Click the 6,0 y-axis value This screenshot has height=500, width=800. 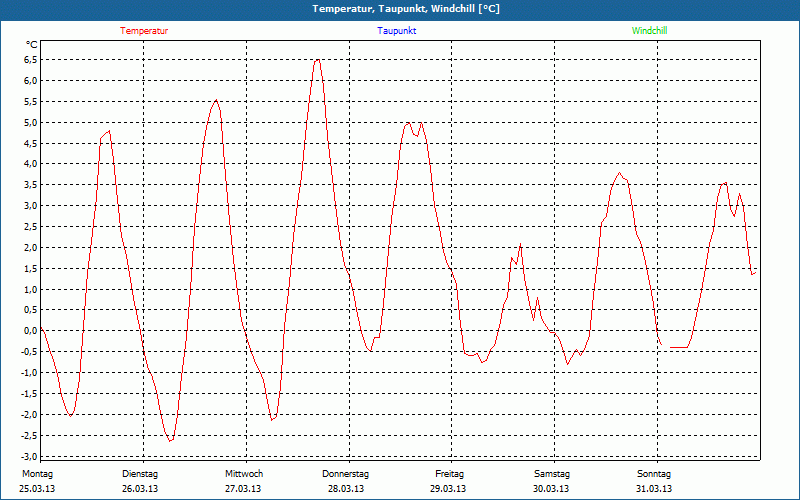[31, 81]
